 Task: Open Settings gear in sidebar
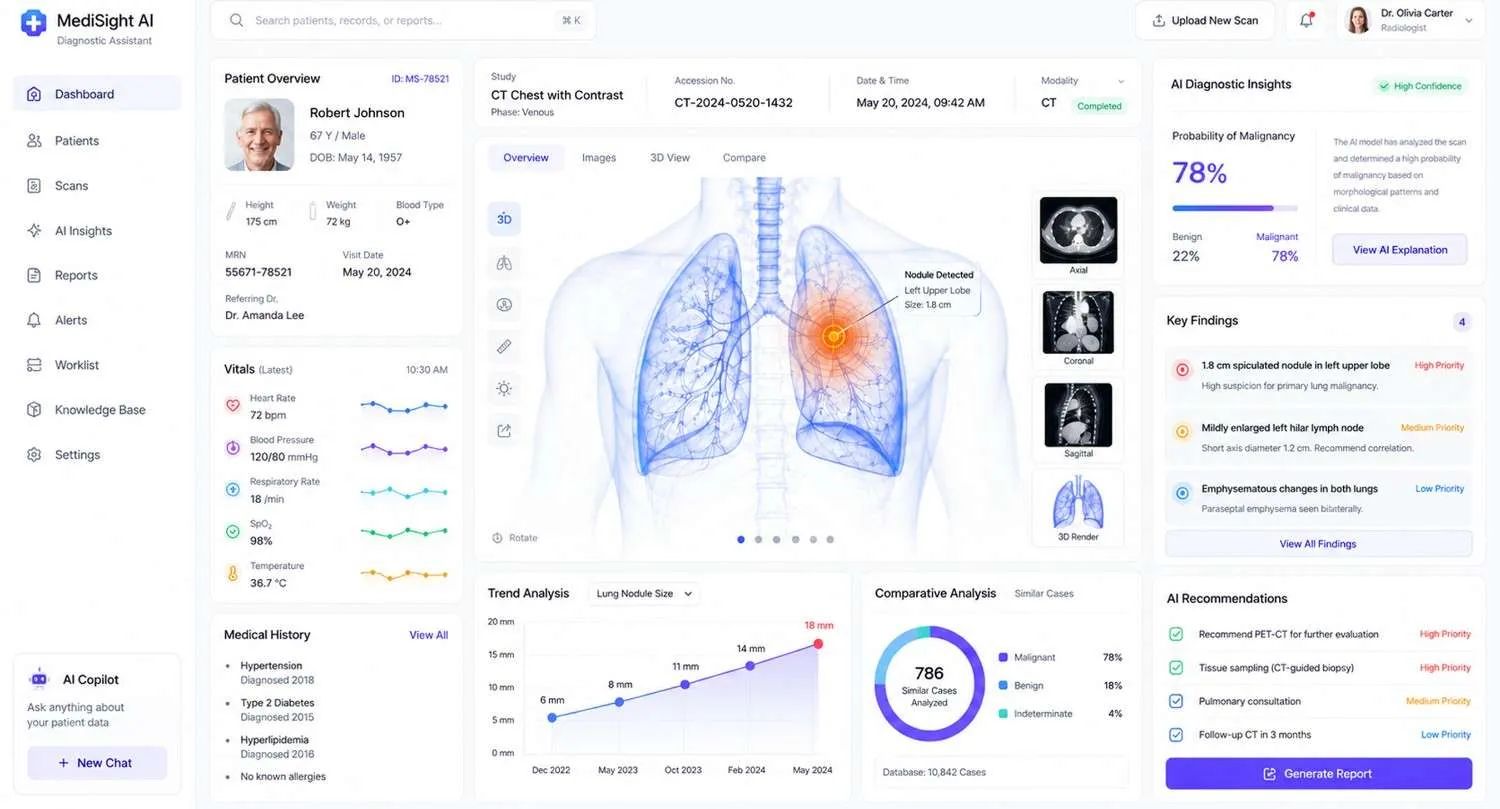[x=34, y=455]
